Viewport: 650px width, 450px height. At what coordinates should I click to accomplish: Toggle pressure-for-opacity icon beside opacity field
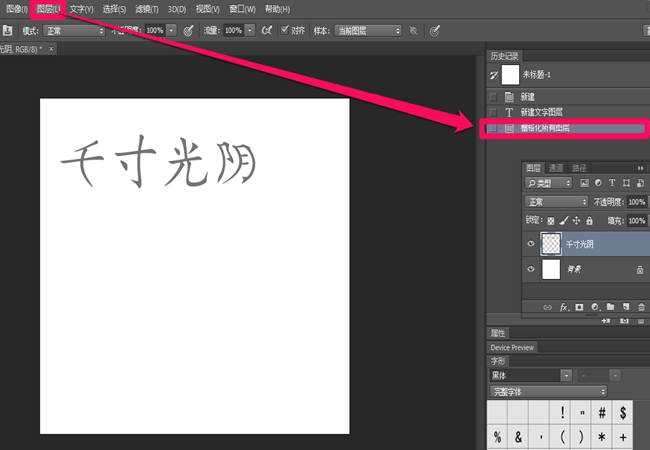click(189, 30)
